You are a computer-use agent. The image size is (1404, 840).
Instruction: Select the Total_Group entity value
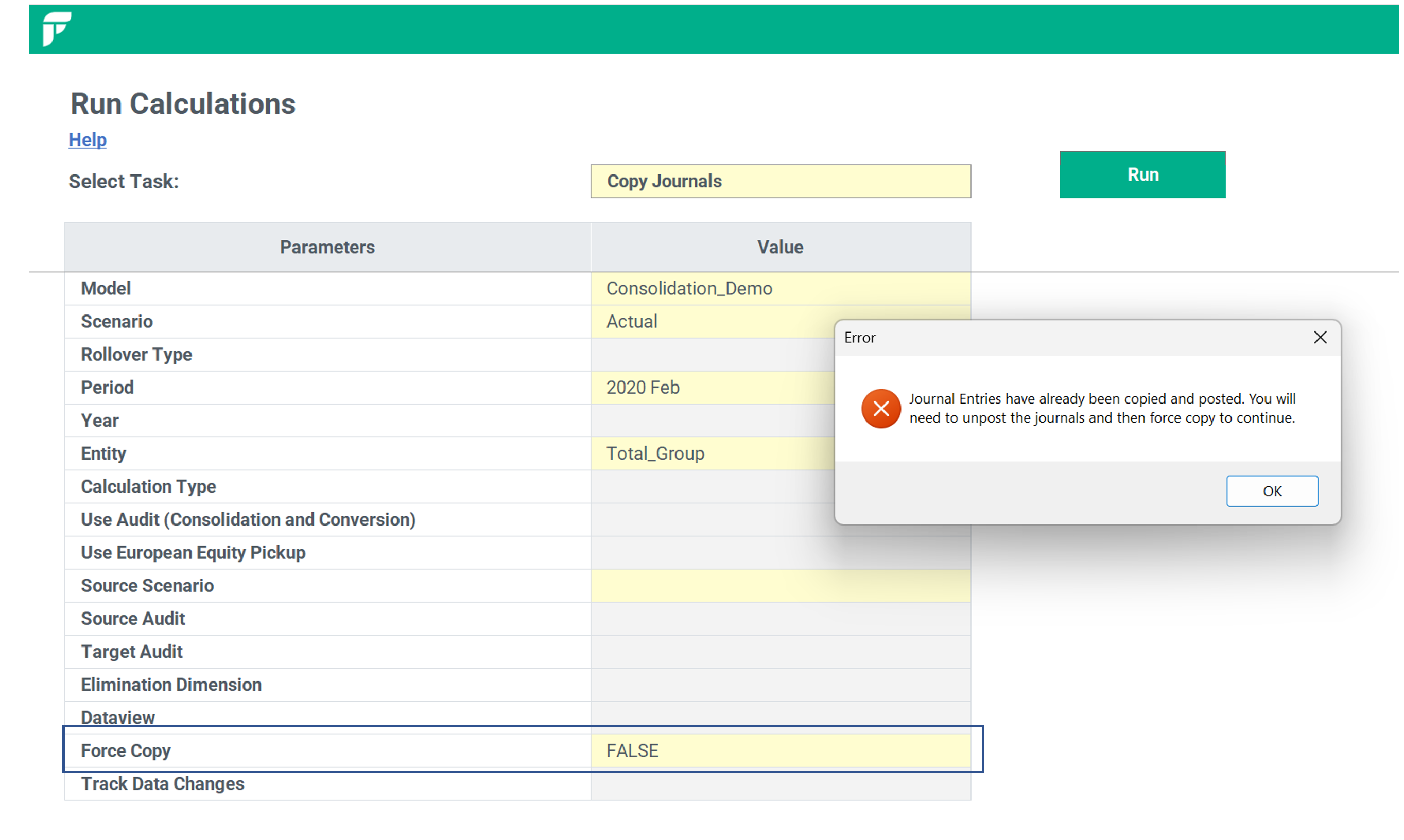coord(713,453)
